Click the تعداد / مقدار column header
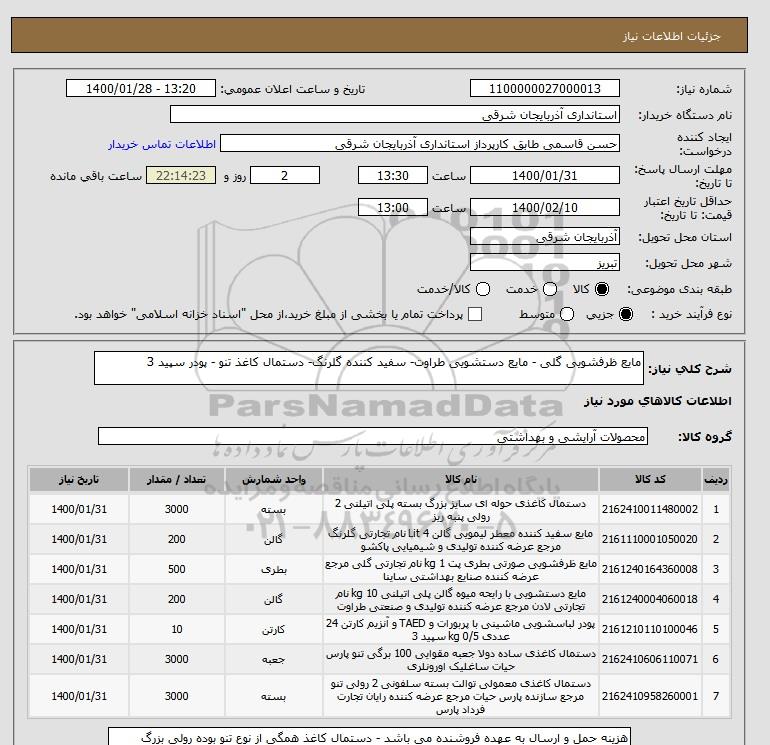 click(177, 480)
